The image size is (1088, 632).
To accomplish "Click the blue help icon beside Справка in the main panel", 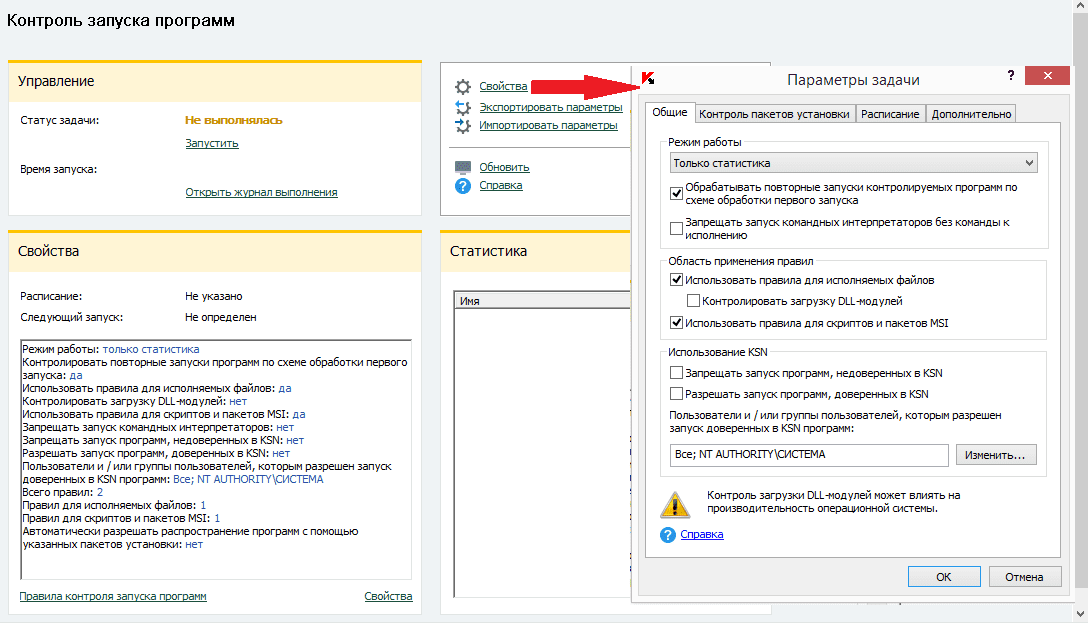I will point(462,185).
